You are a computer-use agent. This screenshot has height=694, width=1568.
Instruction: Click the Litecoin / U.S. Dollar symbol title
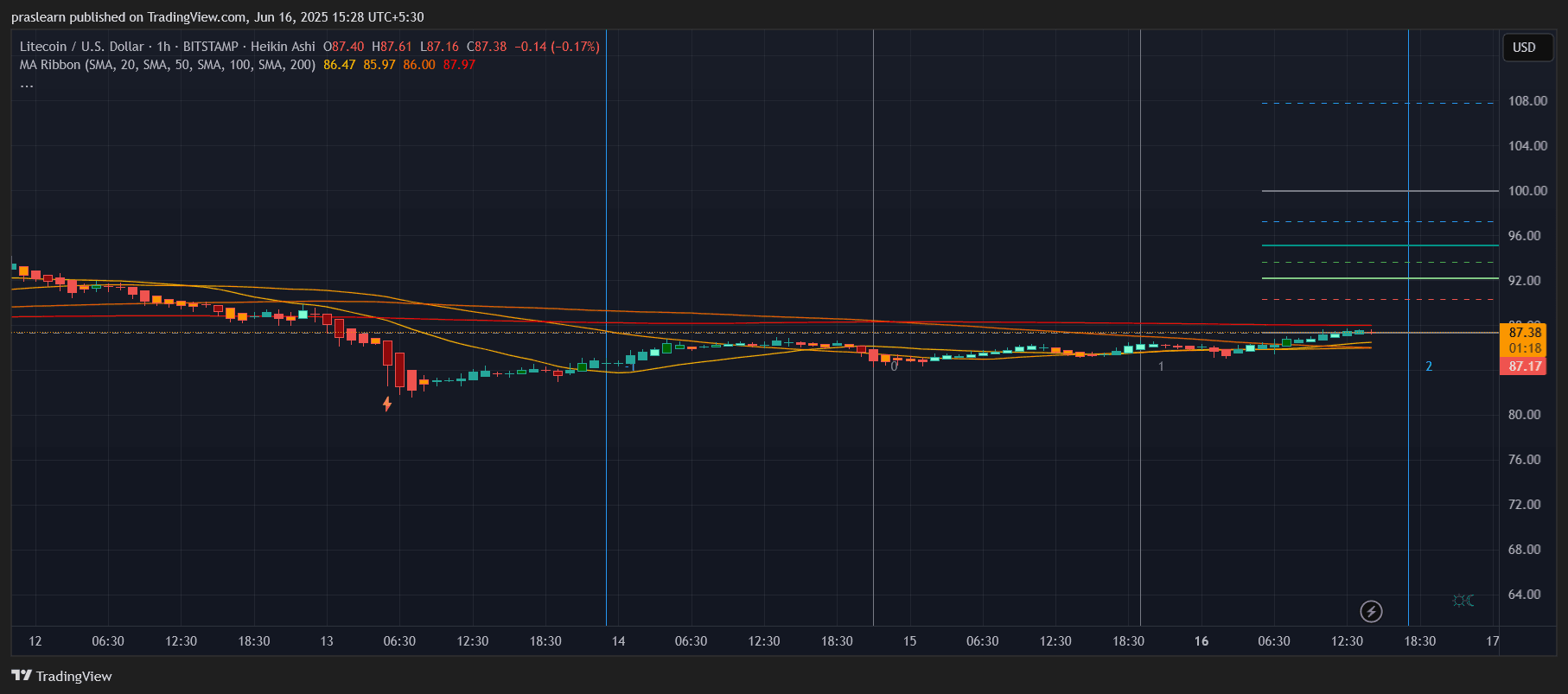pyautogui.click(x=81, y=47)
